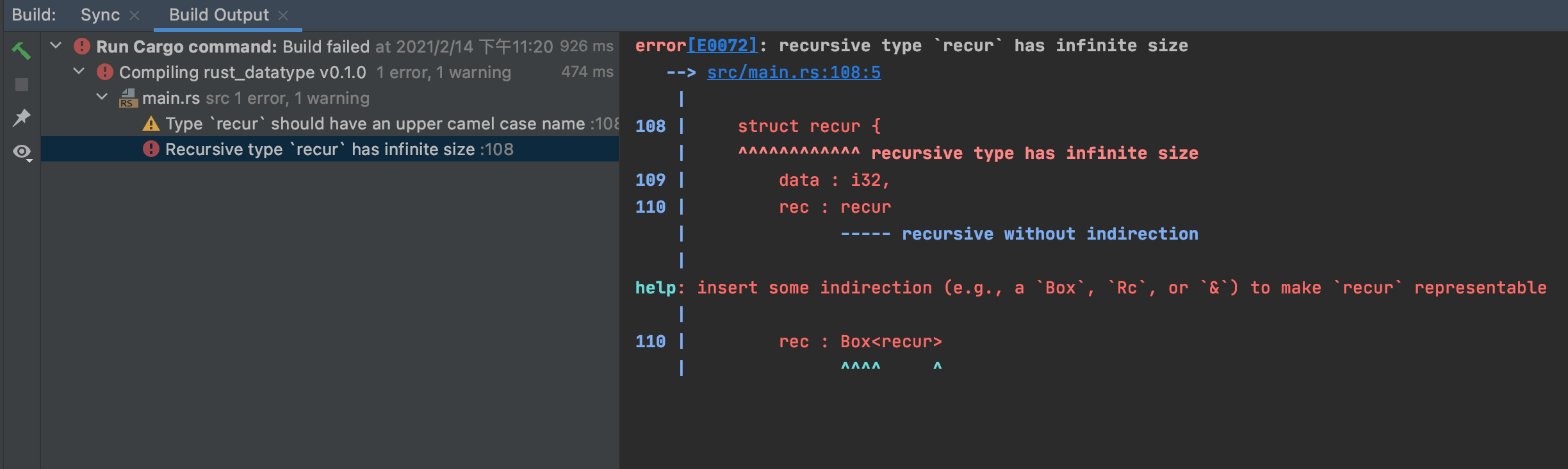1568x469 pixels.
Task: Click the 'rec : Box<recur>' suggestion line
Action: coord(860,341)
